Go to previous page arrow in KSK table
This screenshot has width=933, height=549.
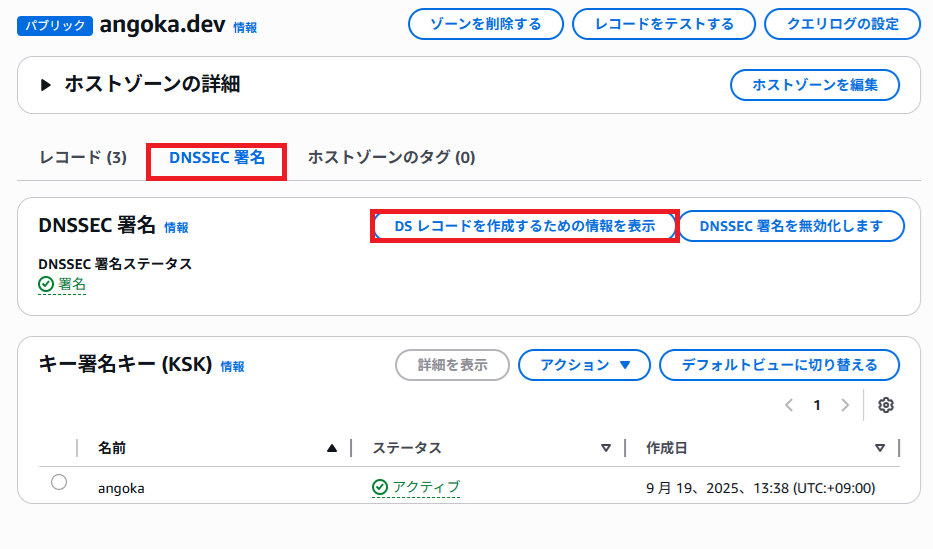(789, 405)
